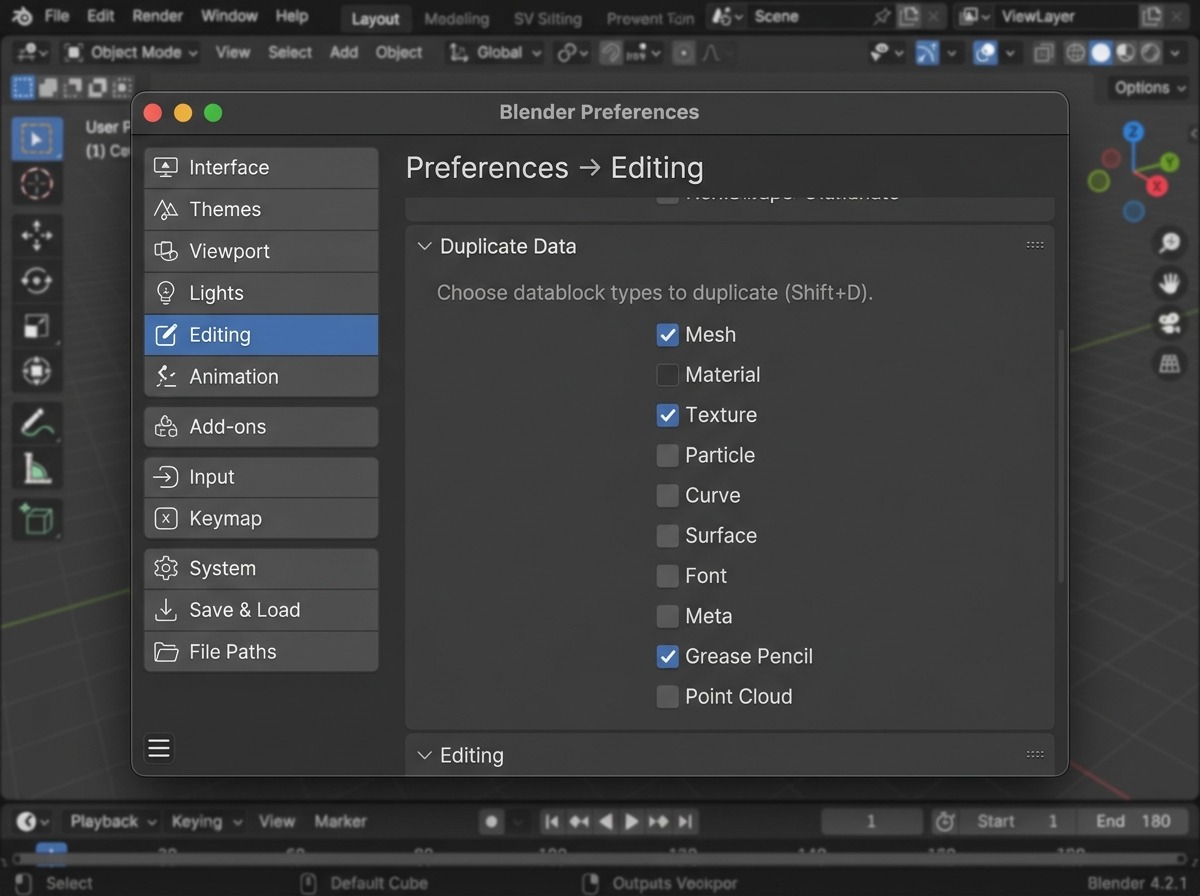Select the Rotate tool

click(x=37, y=281)
